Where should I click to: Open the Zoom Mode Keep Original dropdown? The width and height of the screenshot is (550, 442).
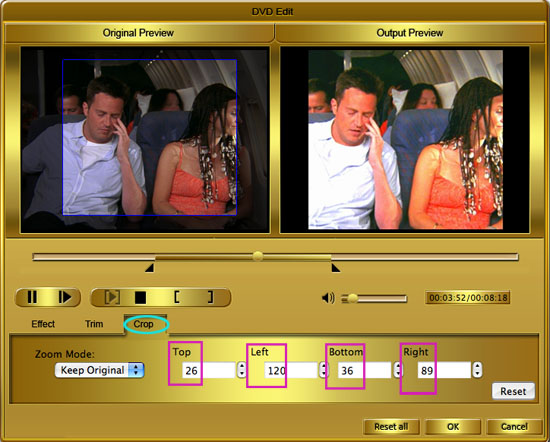coord(99,370)
